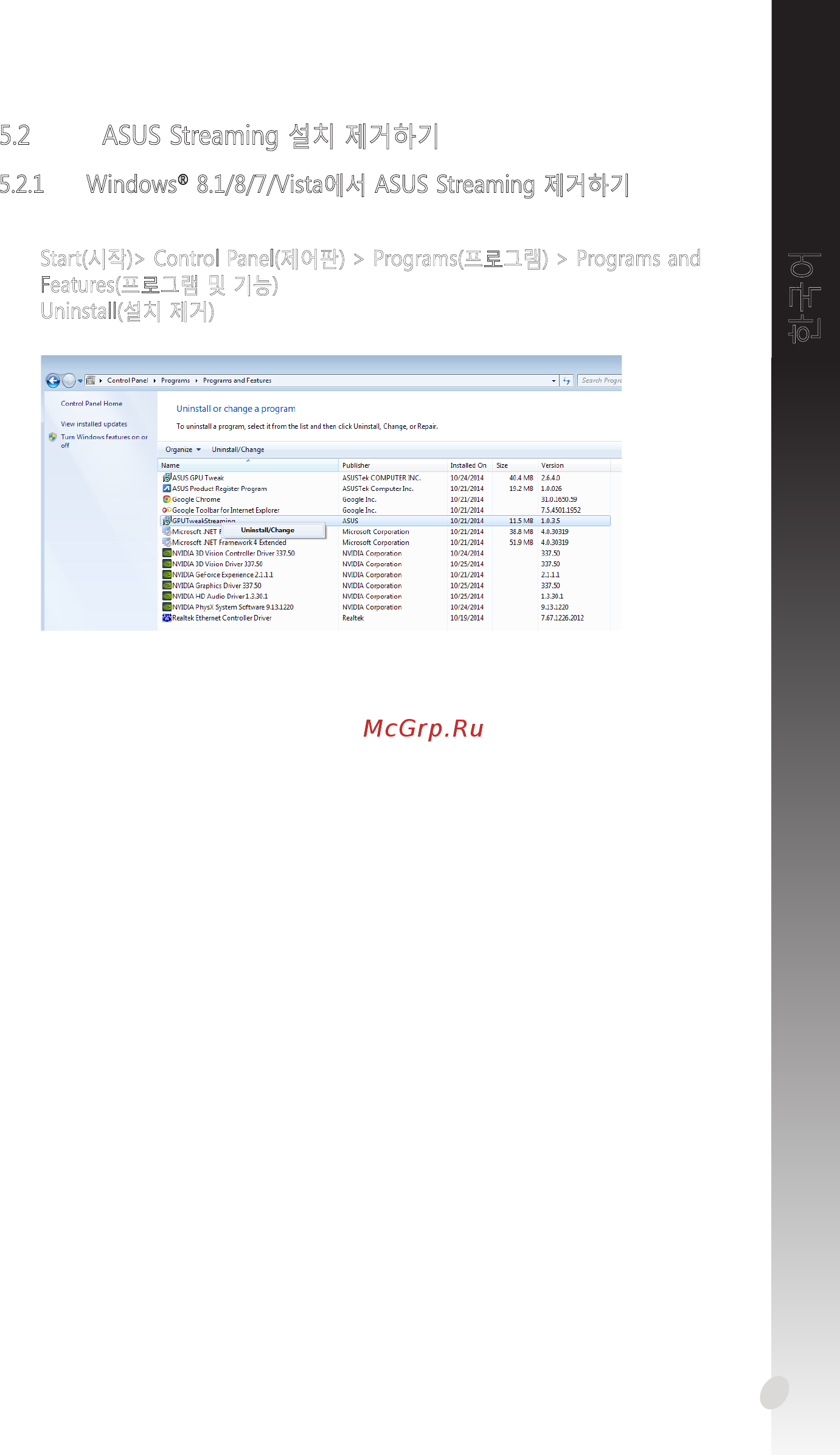Click the NVIDIA Graphics Driver 337.50 icon
Screen dimensions: 840x1455
point(167,586)
